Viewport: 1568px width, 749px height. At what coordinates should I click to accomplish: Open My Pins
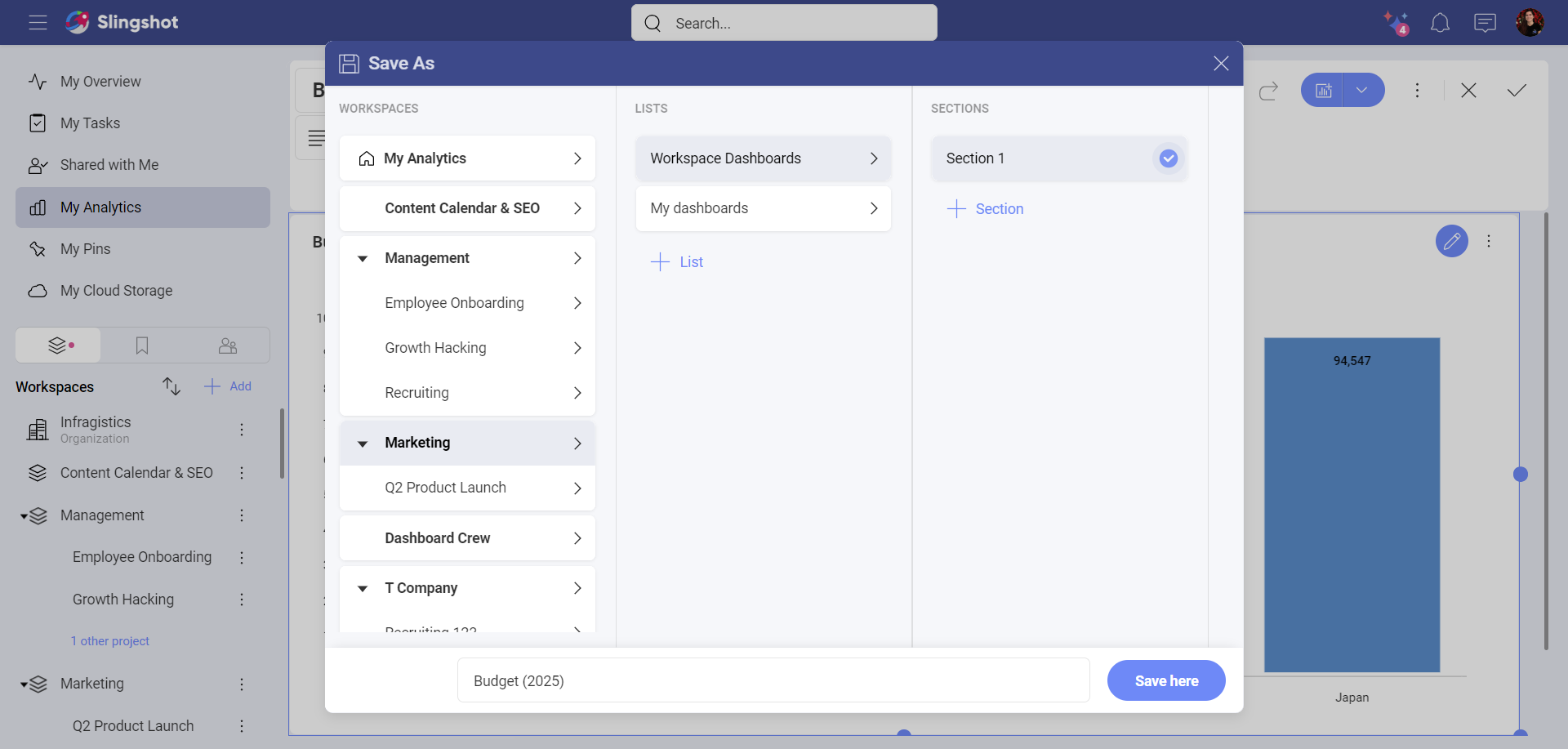tap(143, 249)
